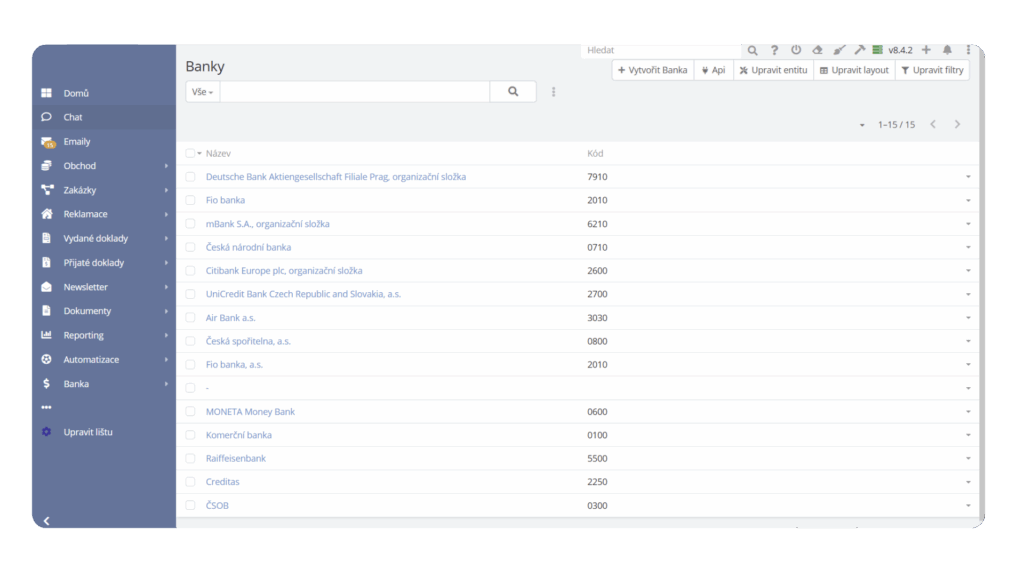Click the power icon in top bar

[796, 50]
